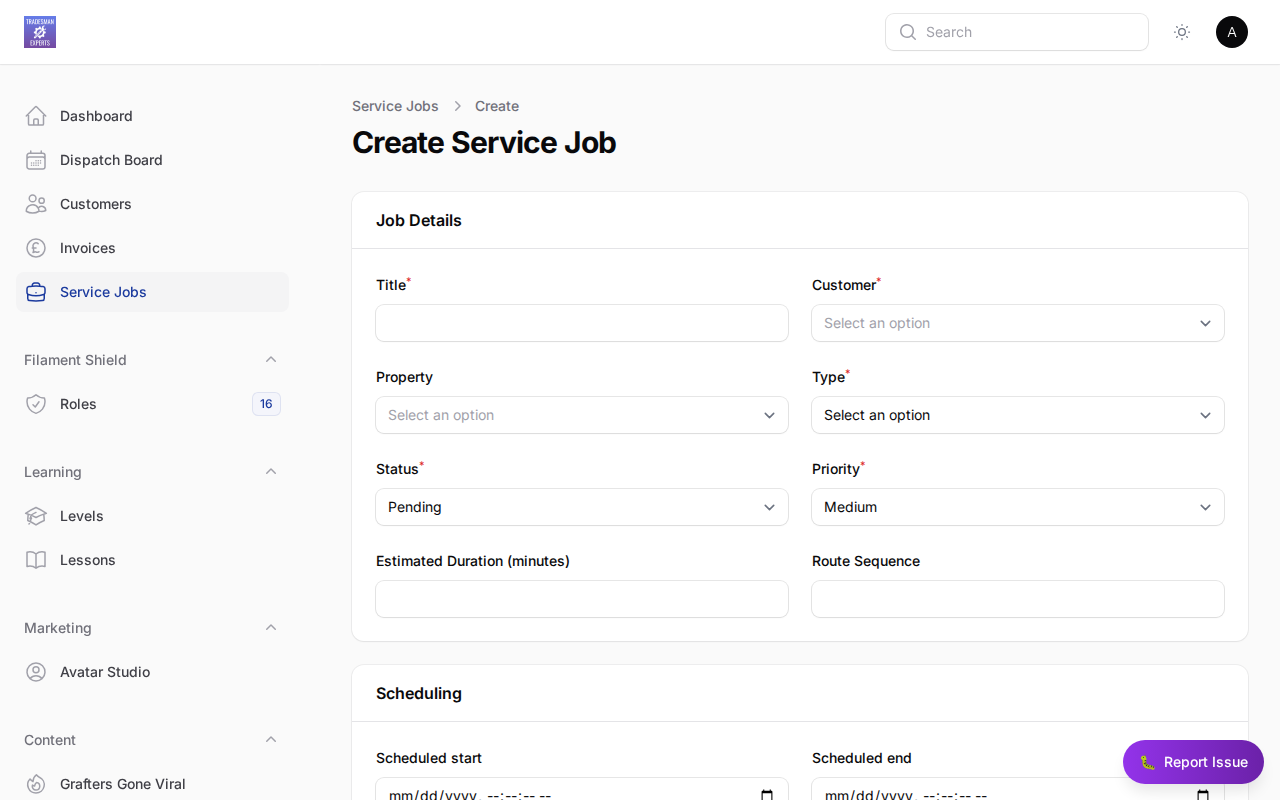Open Invoices using the pound sterling icon

36,248
